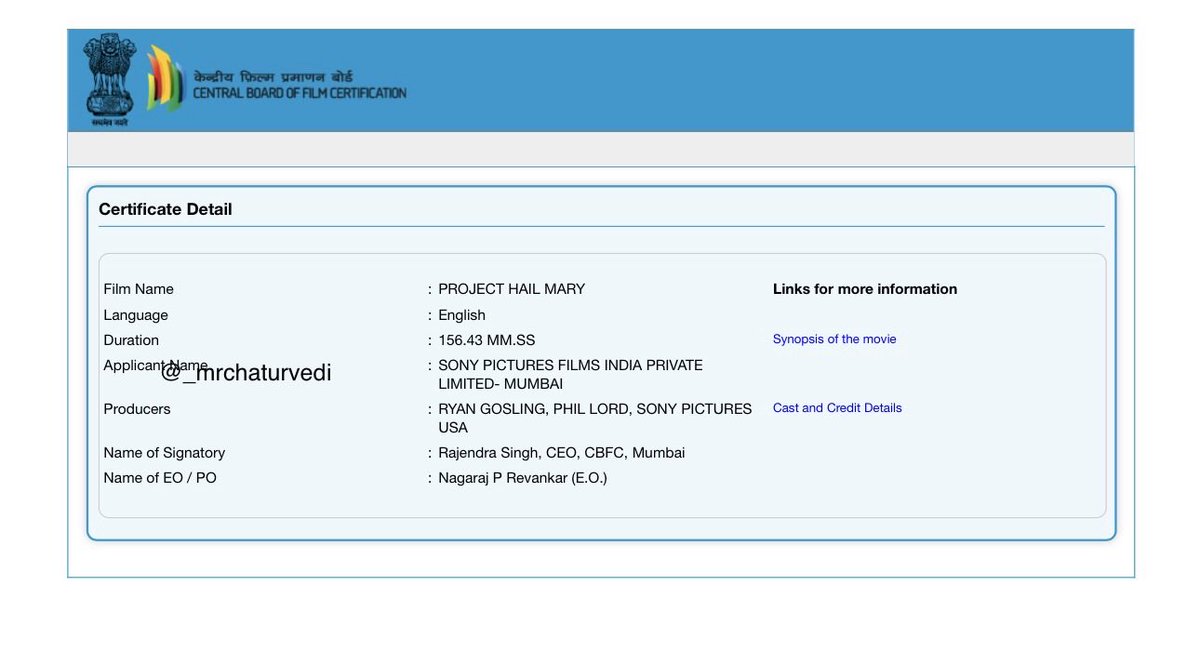Click the Certificate Detail heading
Screen dimensions: 1200x665
tap(165, 209)
